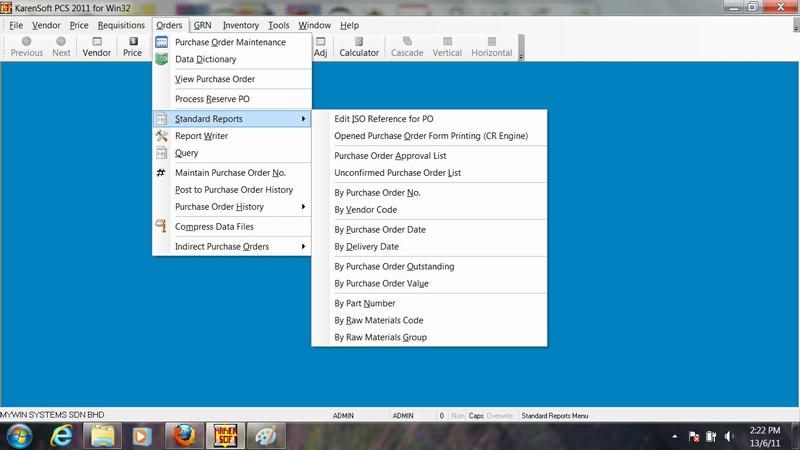
Task: Tile windows with the Vertical toolbar button
Action: (x=447, y=47)
